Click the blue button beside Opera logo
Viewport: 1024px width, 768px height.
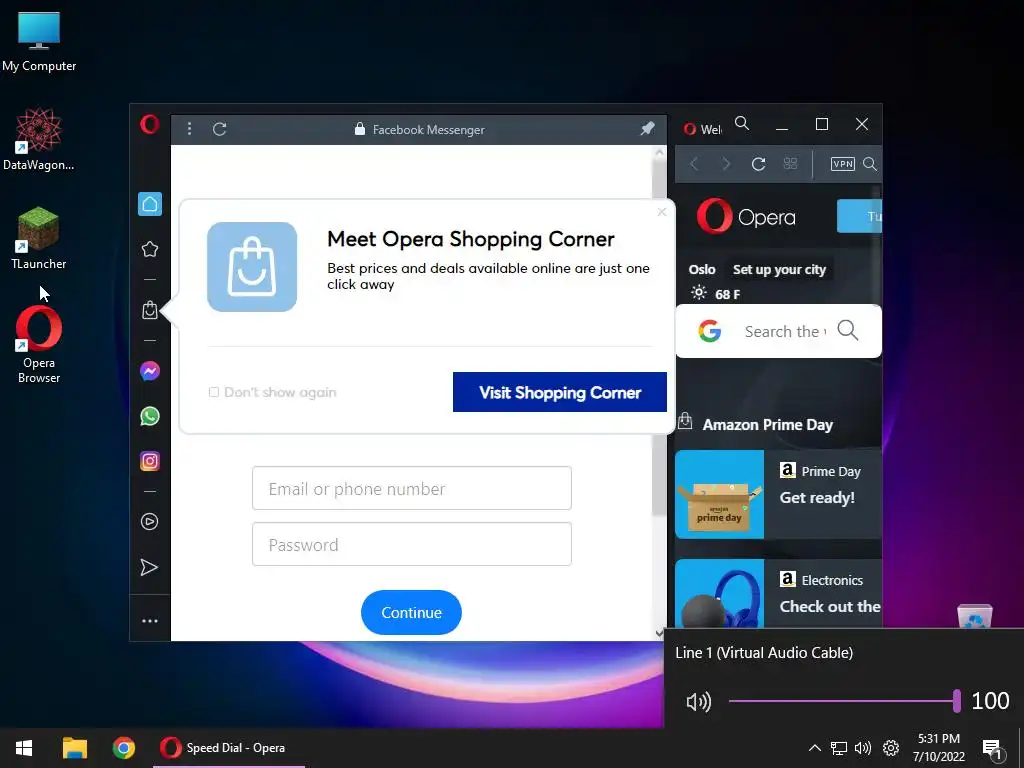point(859,216)
